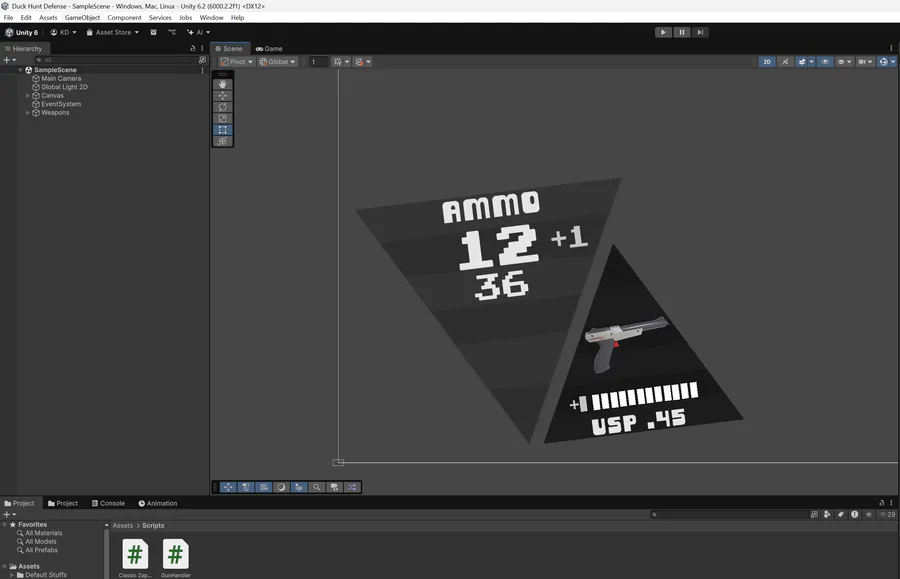
Task: Toggle hidden objects scene visibility eye
Action: [x=825, y=62]
